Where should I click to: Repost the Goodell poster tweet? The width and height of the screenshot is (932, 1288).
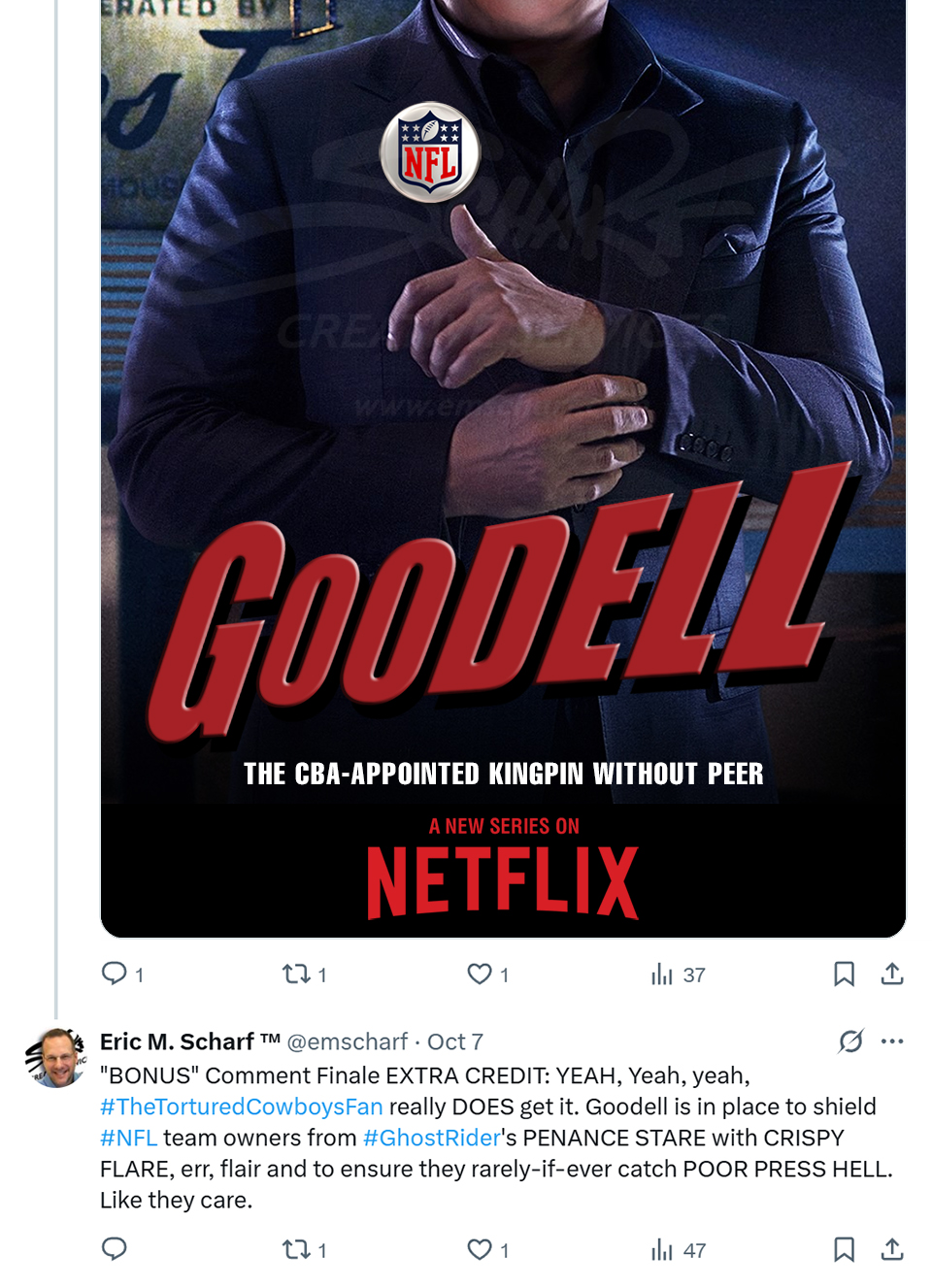pos(295,974)
